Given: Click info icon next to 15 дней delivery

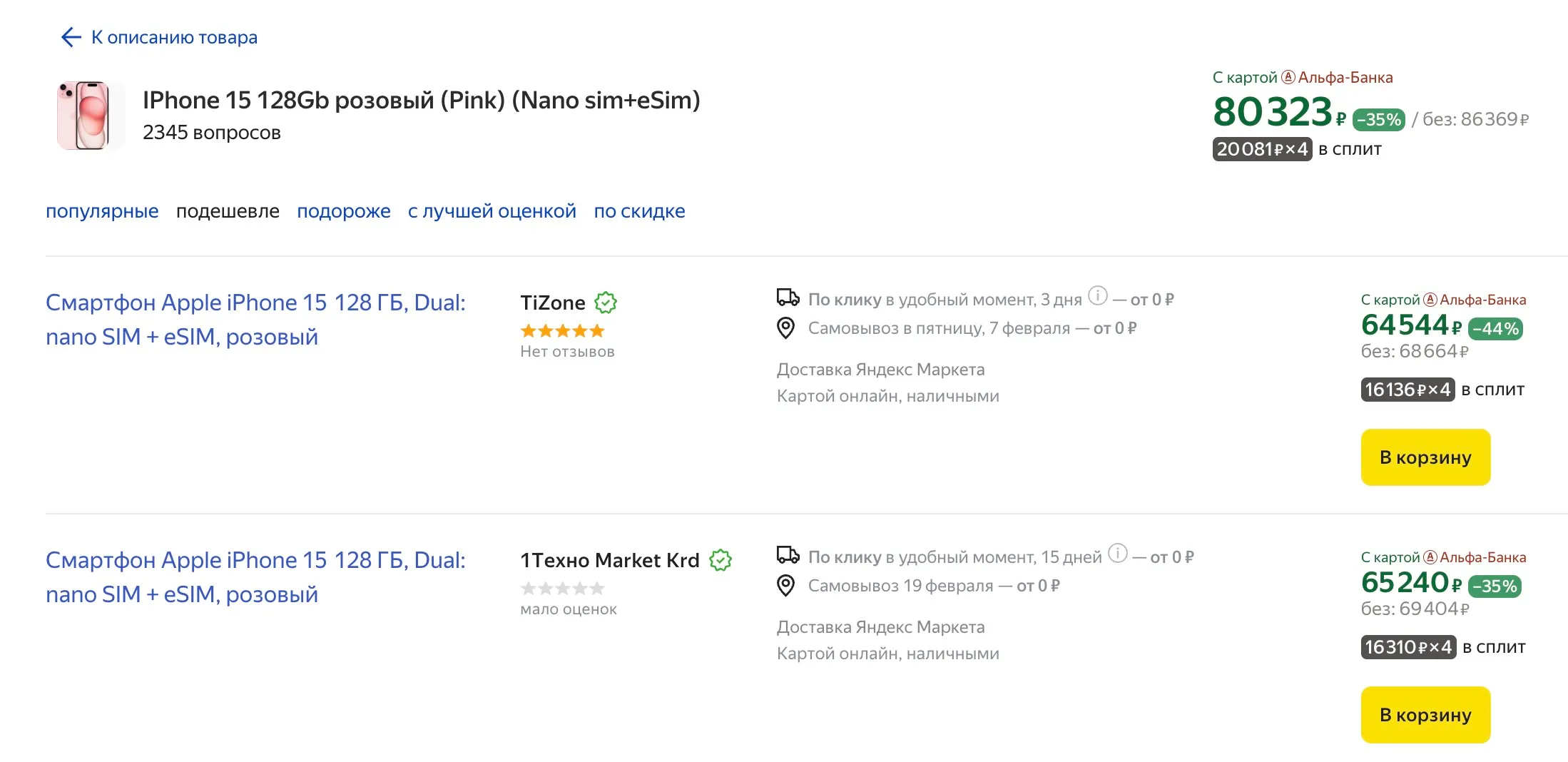Looking at the screenshot, I should tap(1118, 553).
